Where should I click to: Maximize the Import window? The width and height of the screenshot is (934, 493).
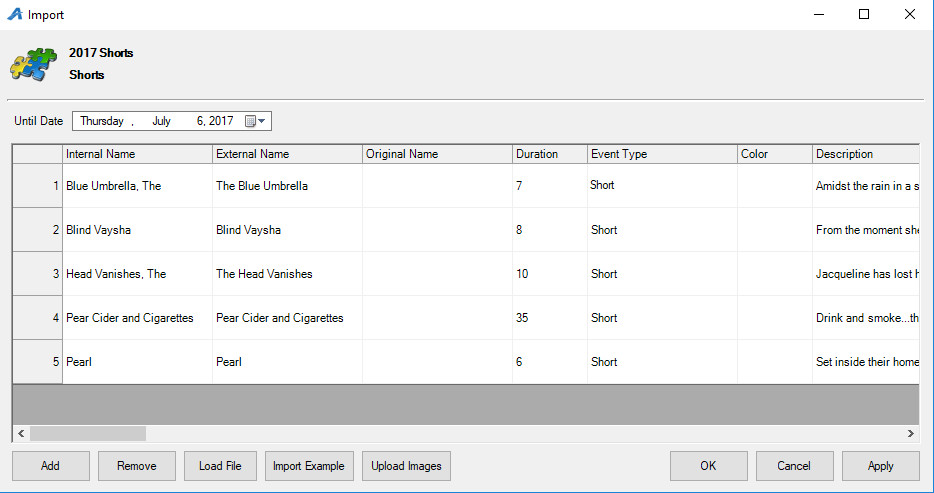(864, 14)
